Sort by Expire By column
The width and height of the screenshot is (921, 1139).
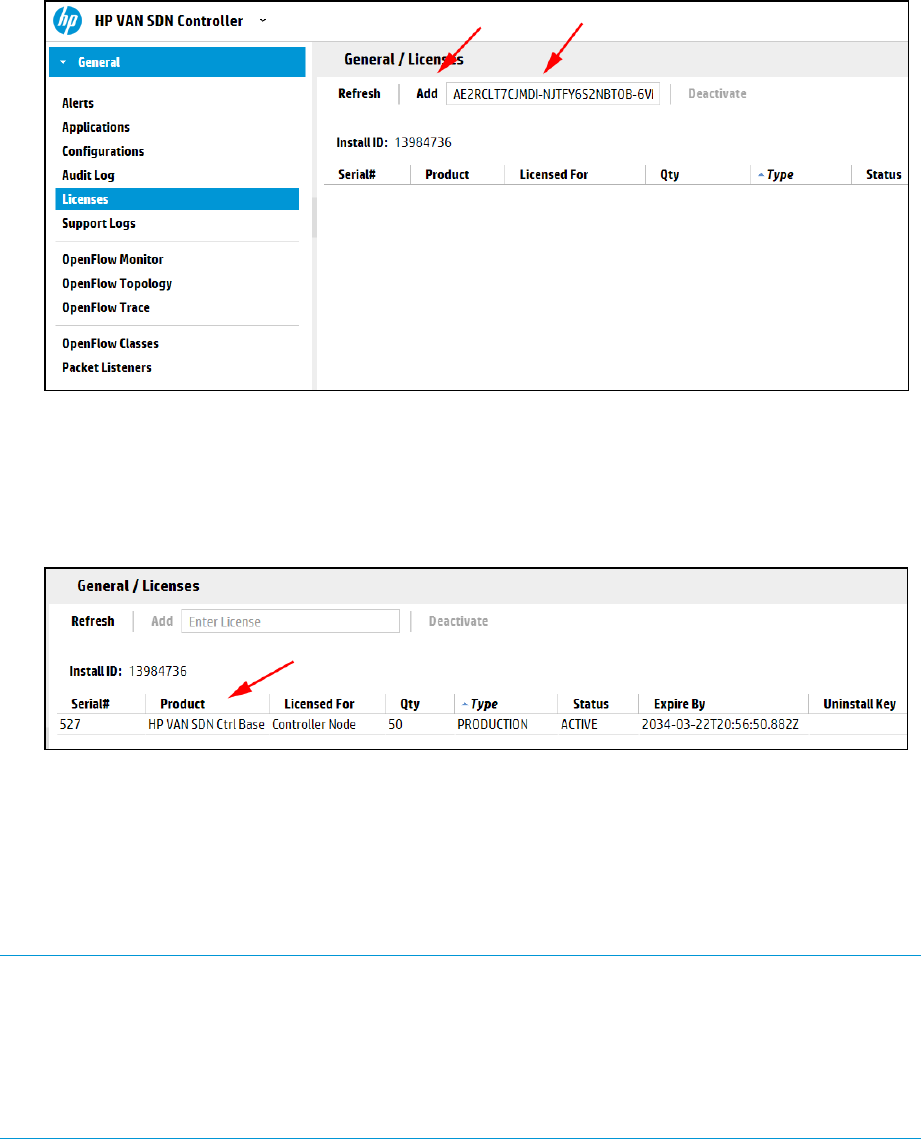click(679, 704)
